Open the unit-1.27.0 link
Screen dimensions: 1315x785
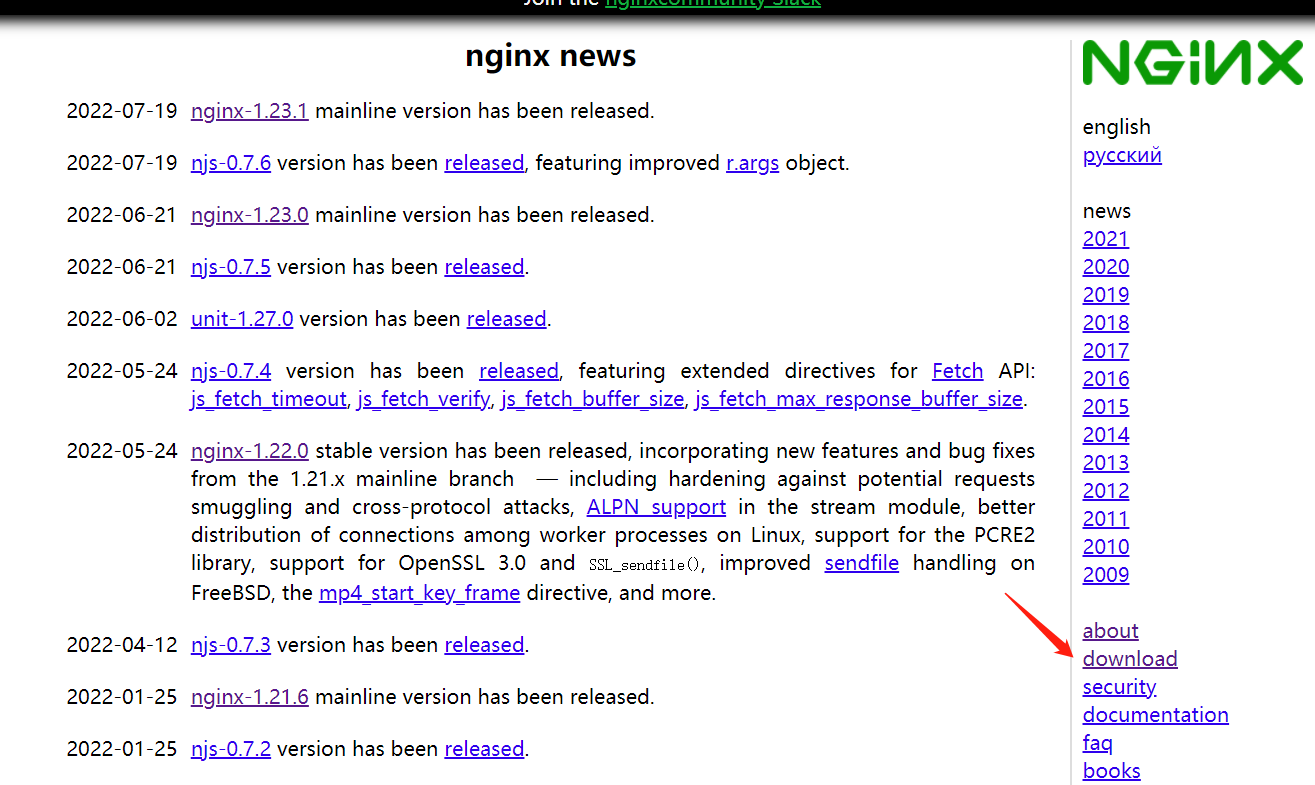(x=242, y=319)
